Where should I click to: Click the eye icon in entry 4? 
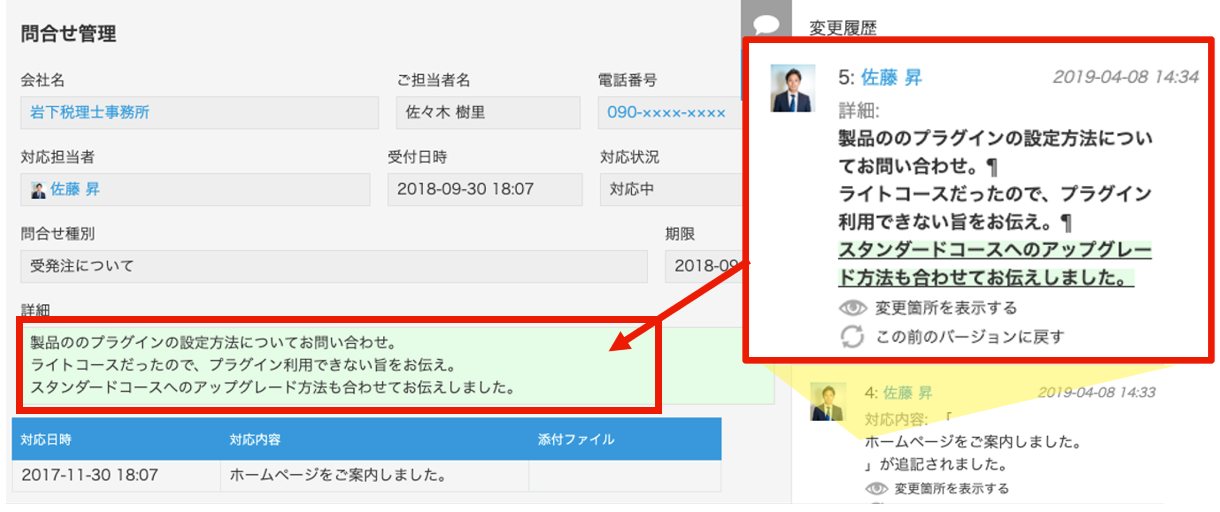click(x=877, y=489)
